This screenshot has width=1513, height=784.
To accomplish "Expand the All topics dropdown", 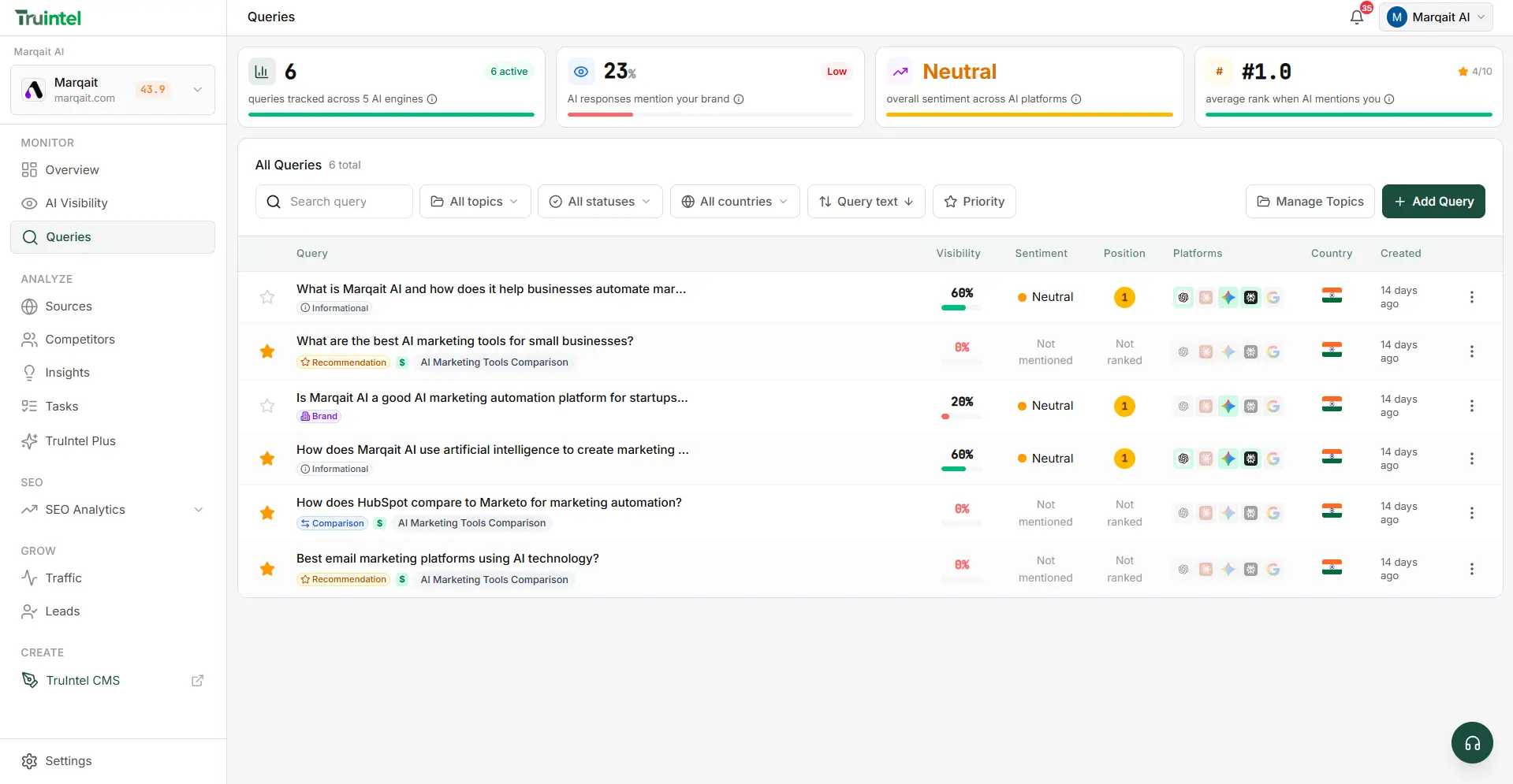I will [475, 202].
